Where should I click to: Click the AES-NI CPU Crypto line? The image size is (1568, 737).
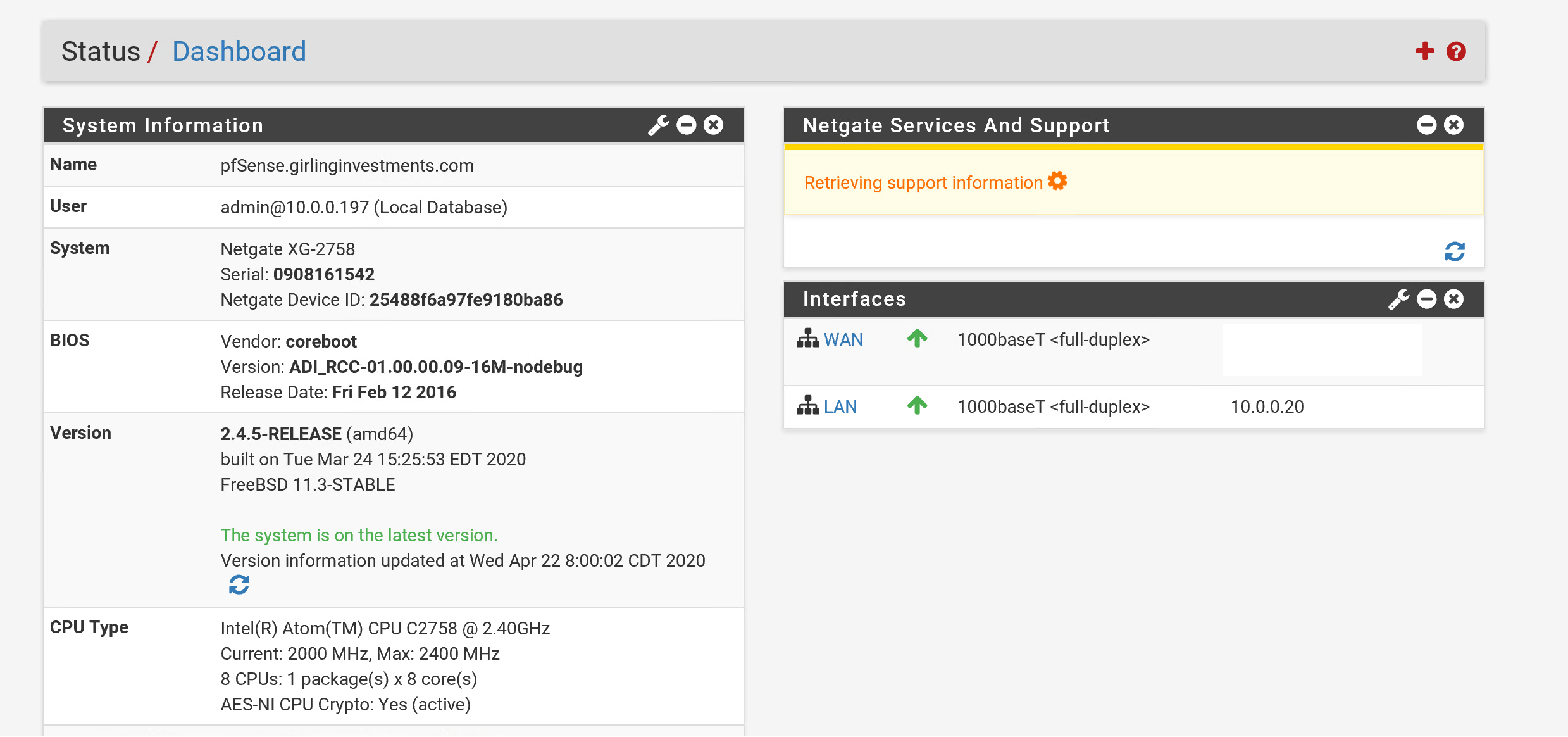(345, 704)
